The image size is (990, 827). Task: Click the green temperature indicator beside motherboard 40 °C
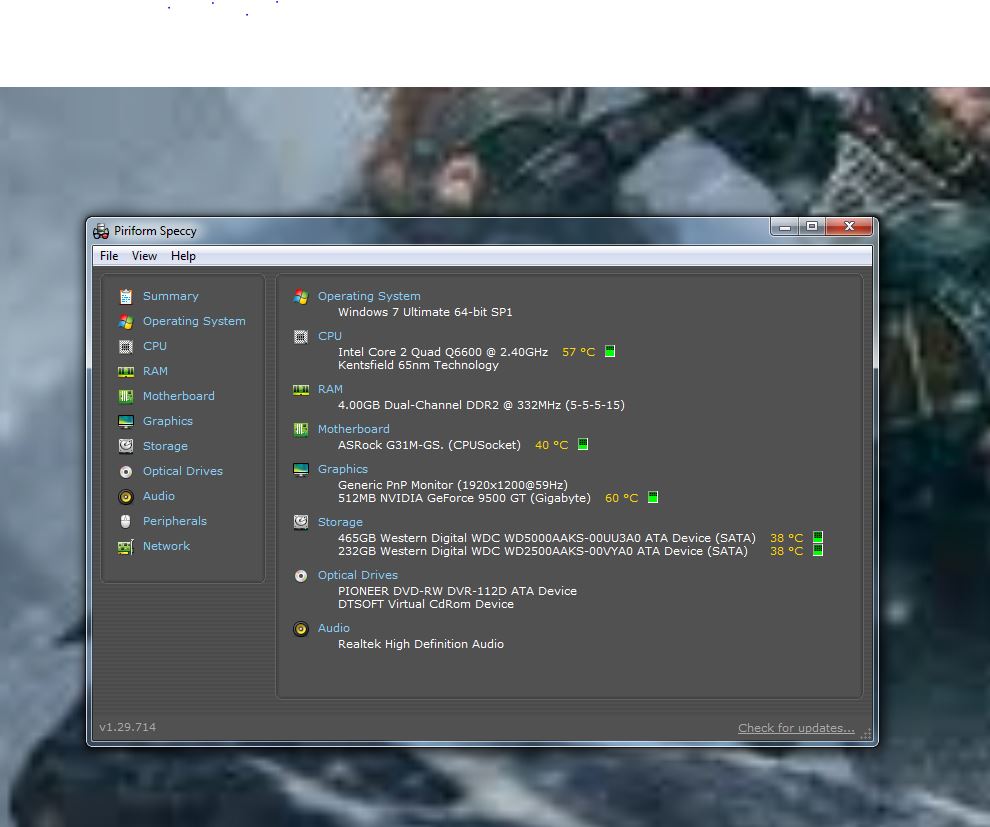click(583, 444)
